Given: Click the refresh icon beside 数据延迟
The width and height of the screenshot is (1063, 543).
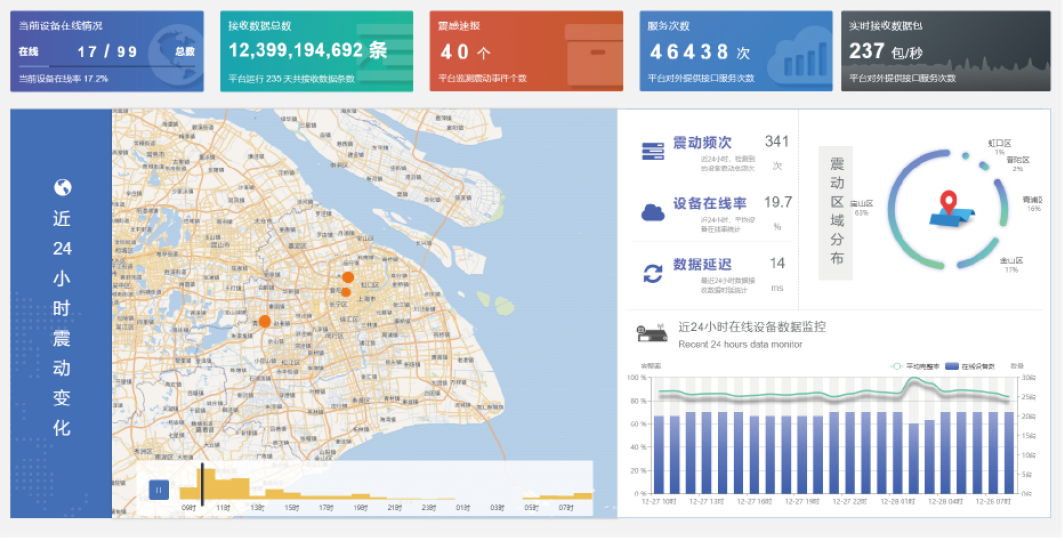Looking at the screenshot, I should point(652,273).
